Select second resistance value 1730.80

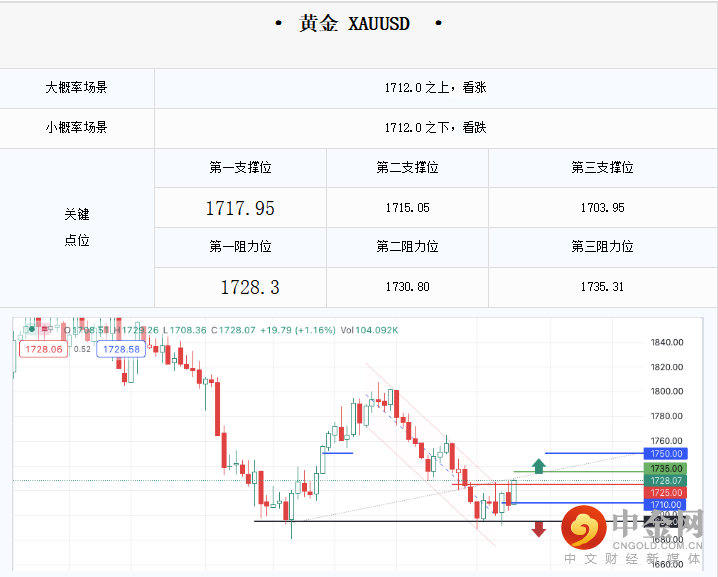(408, 287)
